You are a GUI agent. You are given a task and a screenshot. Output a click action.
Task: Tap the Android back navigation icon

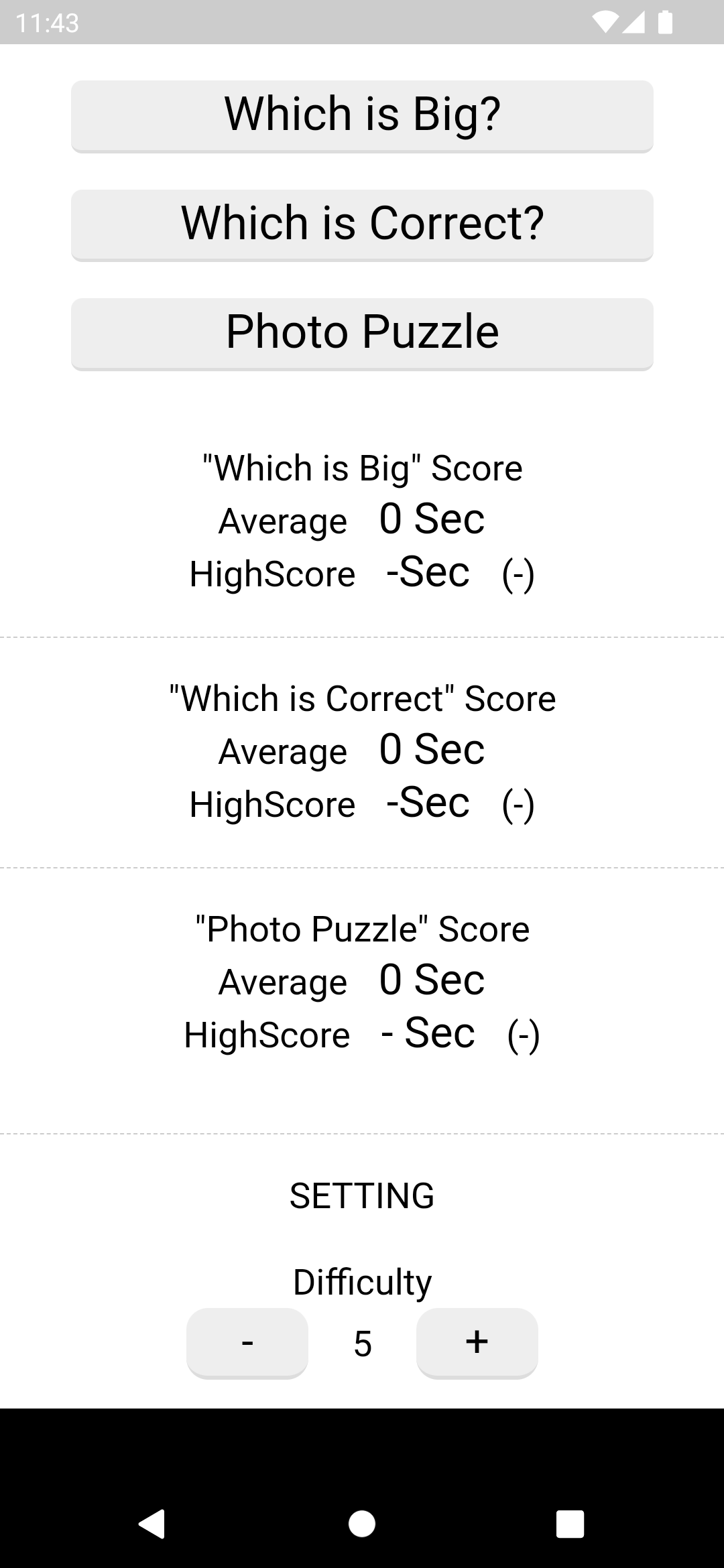tap(152, 1524)
